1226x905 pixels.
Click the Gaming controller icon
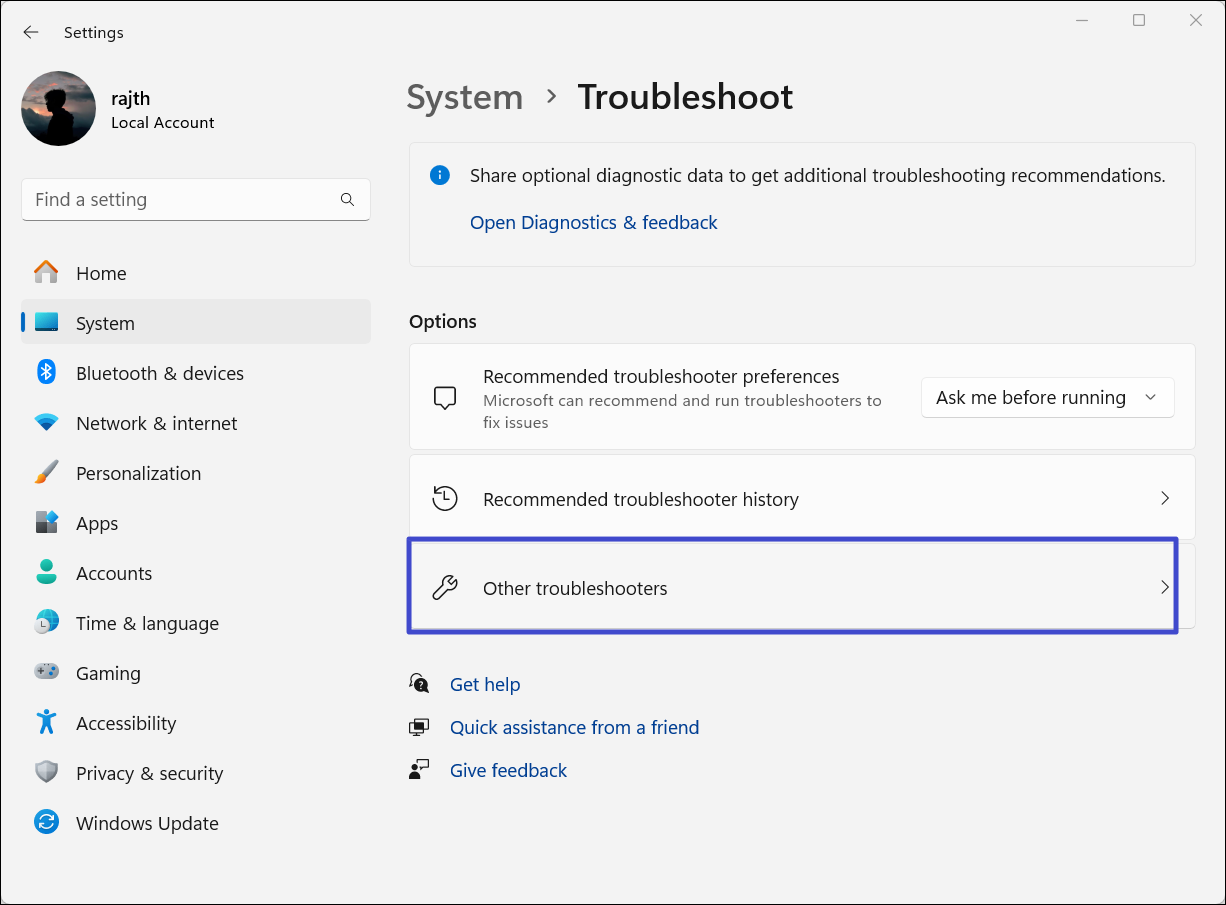(x=46, y=673)
